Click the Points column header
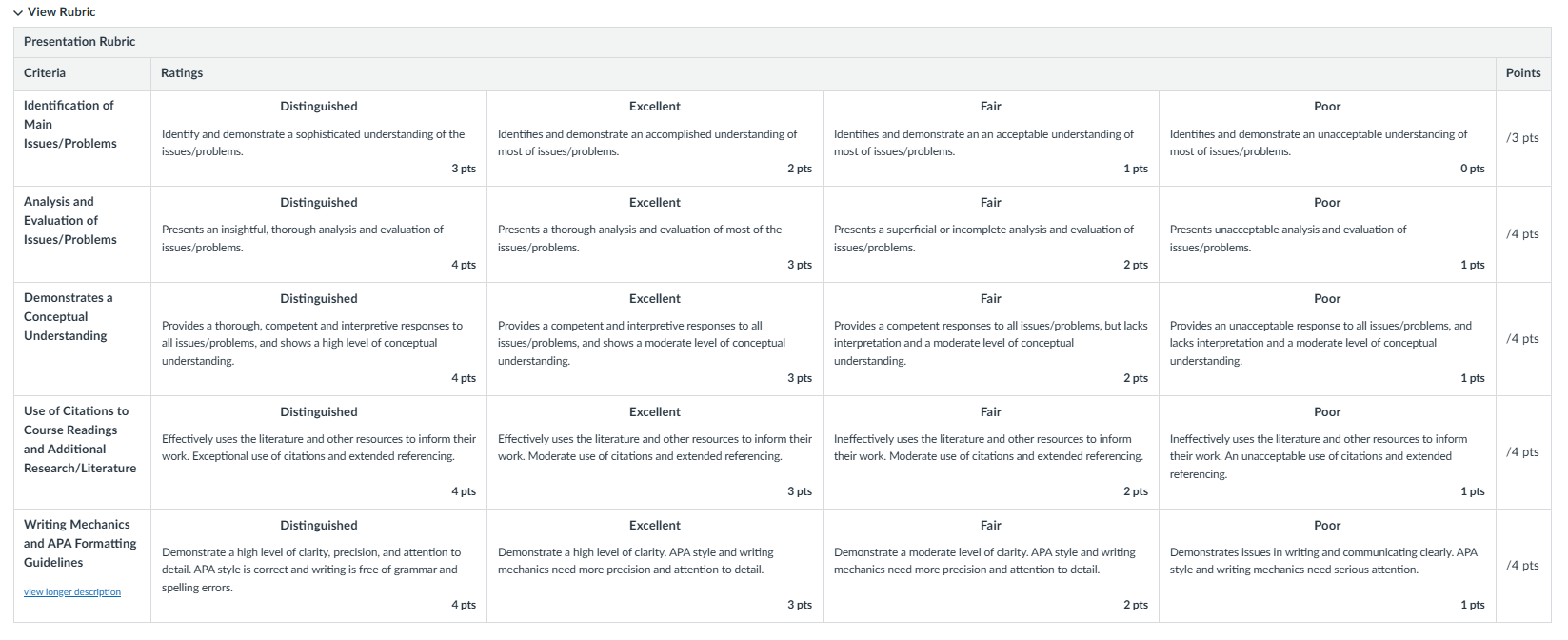 tap(1523, 73)
